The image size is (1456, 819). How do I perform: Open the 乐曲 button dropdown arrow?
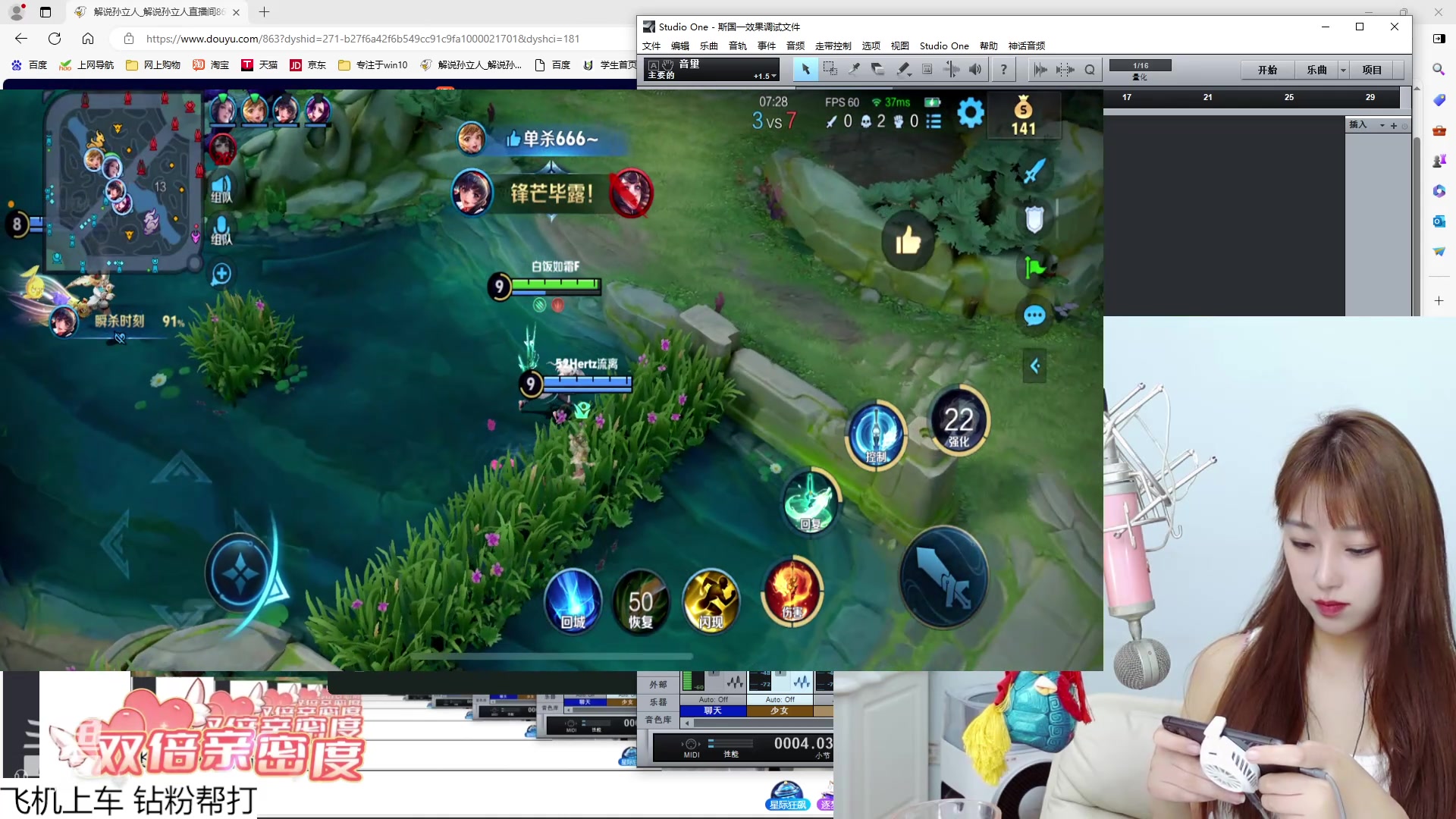pos(1343,70)
